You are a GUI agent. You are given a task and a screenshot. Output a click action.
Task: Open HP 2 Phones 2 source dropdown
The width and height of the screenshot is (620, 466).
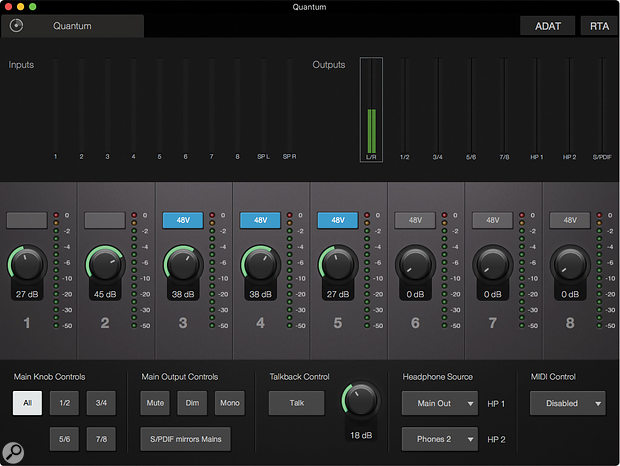click(440, 439)
